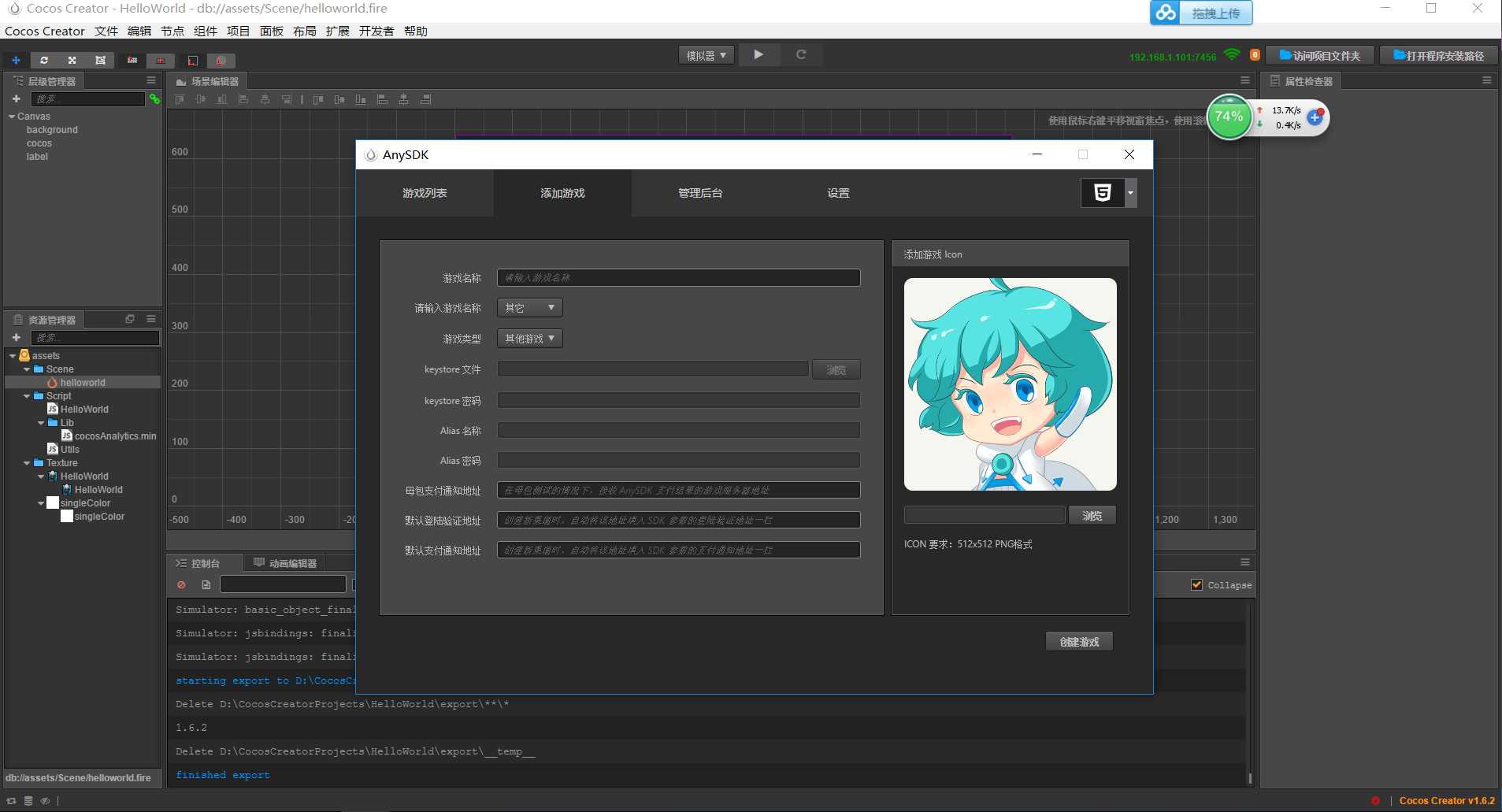Image resolution: width=1502 pixels, height=812 pixels.
Task: Click the HTML5 platform icon in AnySDK
Action: click(x=1103, y=193)
